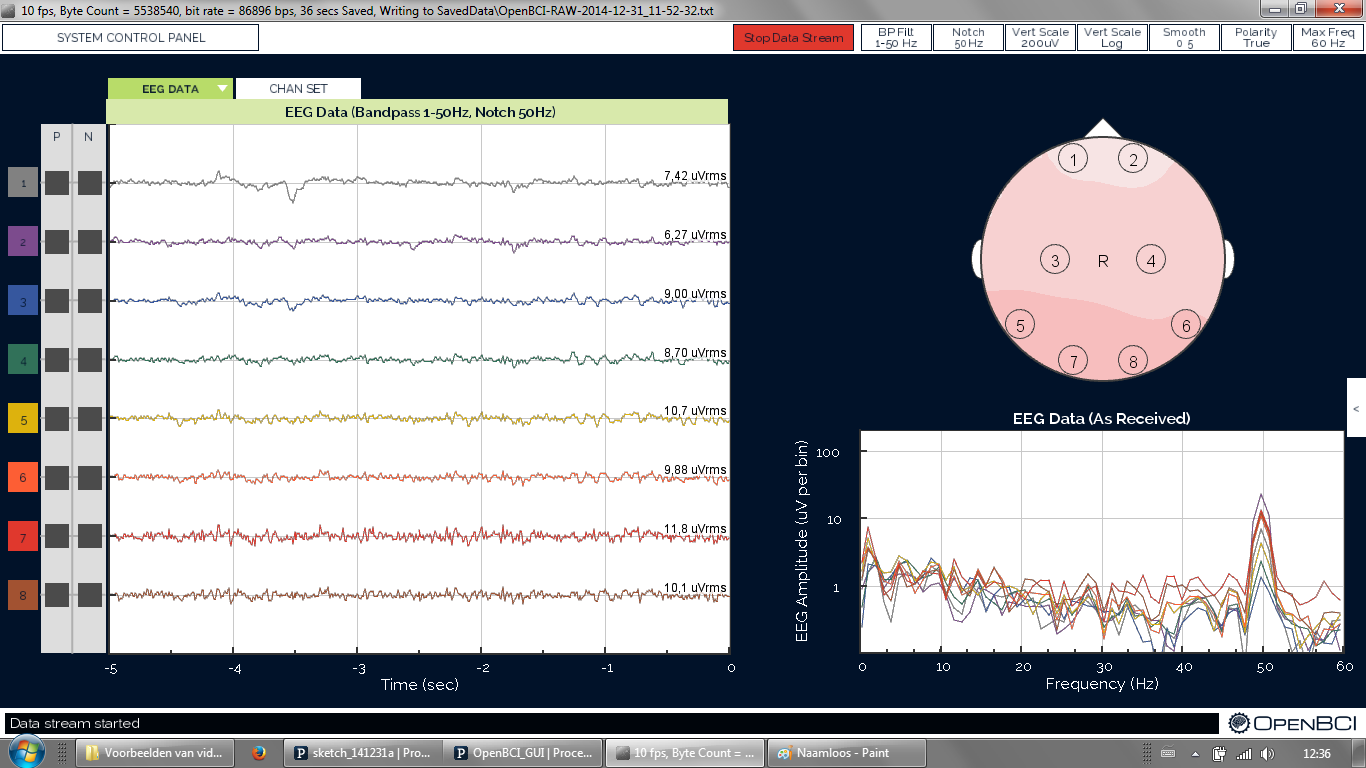This screenshot has width=1366, height=768.
Task: Cycle the Max Freq 60 Hz option
Action: point(1329,36)
